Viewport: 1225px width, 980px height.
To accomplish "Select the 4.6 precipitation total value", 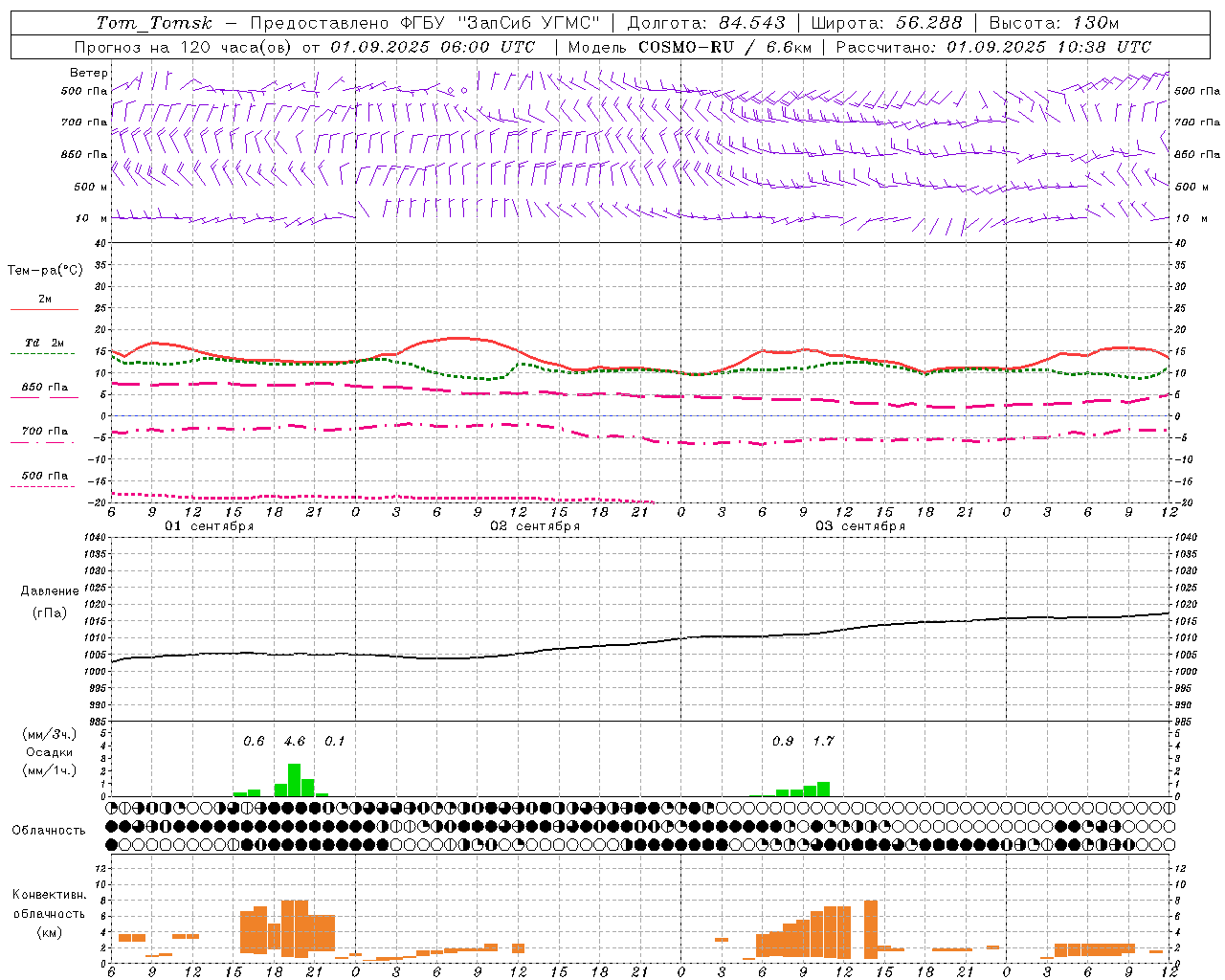I will pos(295,742).
